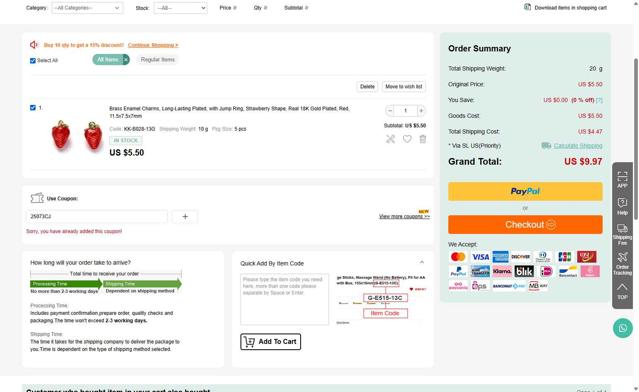Image resolution: width=639 pixels, height=392 pixels.
Task: Click the eps payment icon
Action: [x=479, y=286]
